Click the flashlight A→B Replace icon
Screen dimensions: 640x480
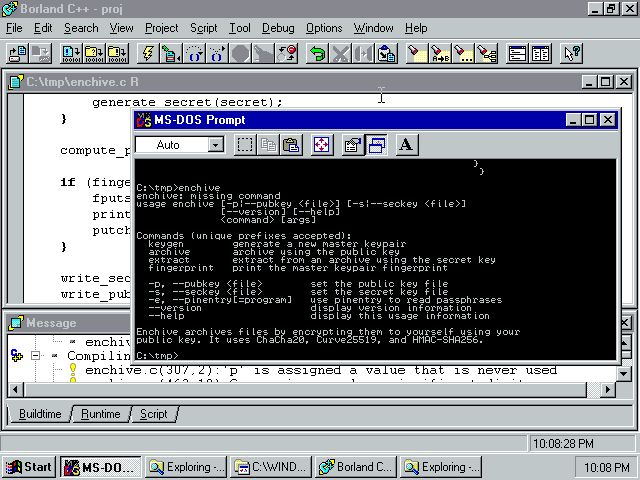[440, 53]
